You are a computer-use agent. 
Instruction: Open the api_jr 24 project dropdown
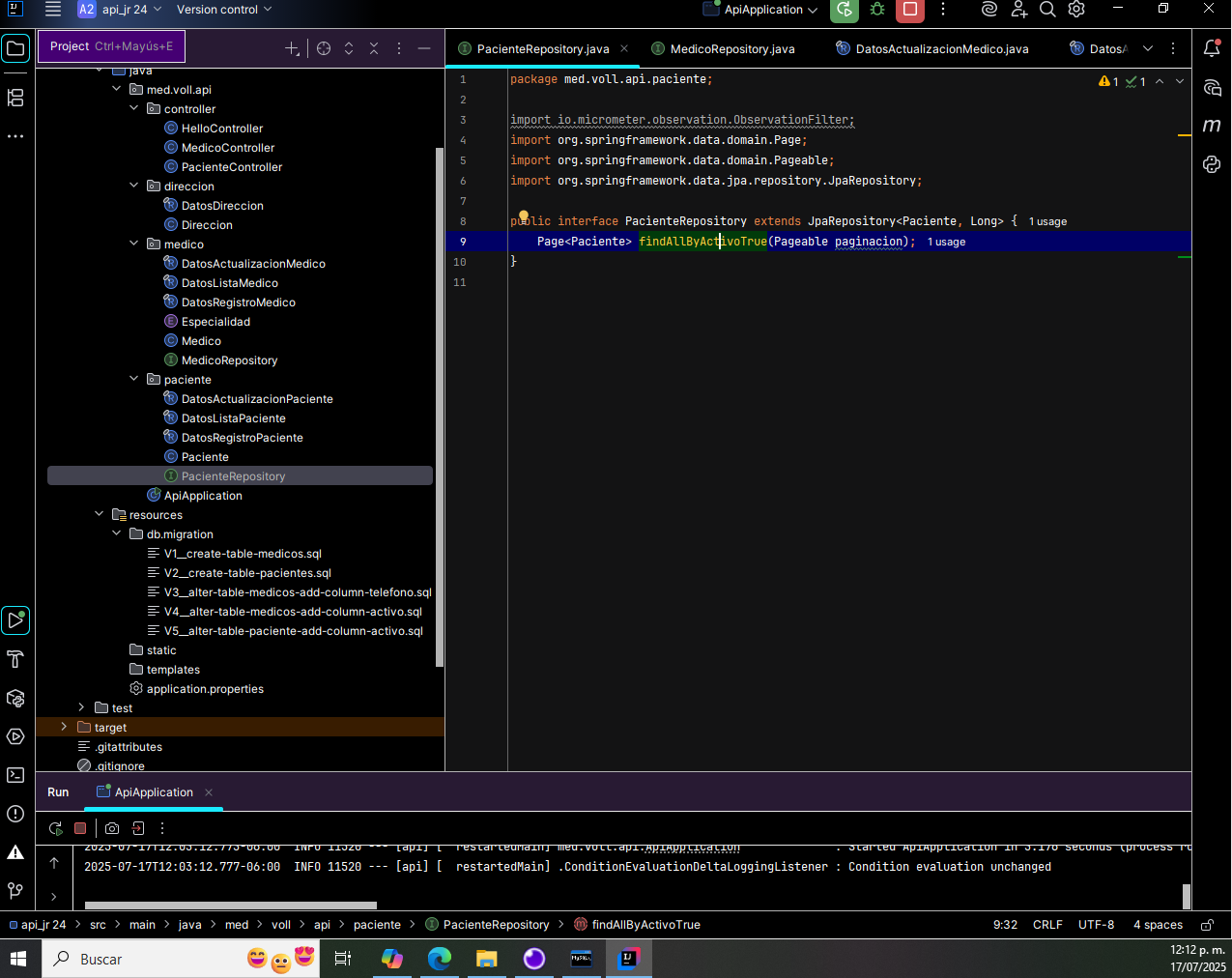click(x=121, y=10)
